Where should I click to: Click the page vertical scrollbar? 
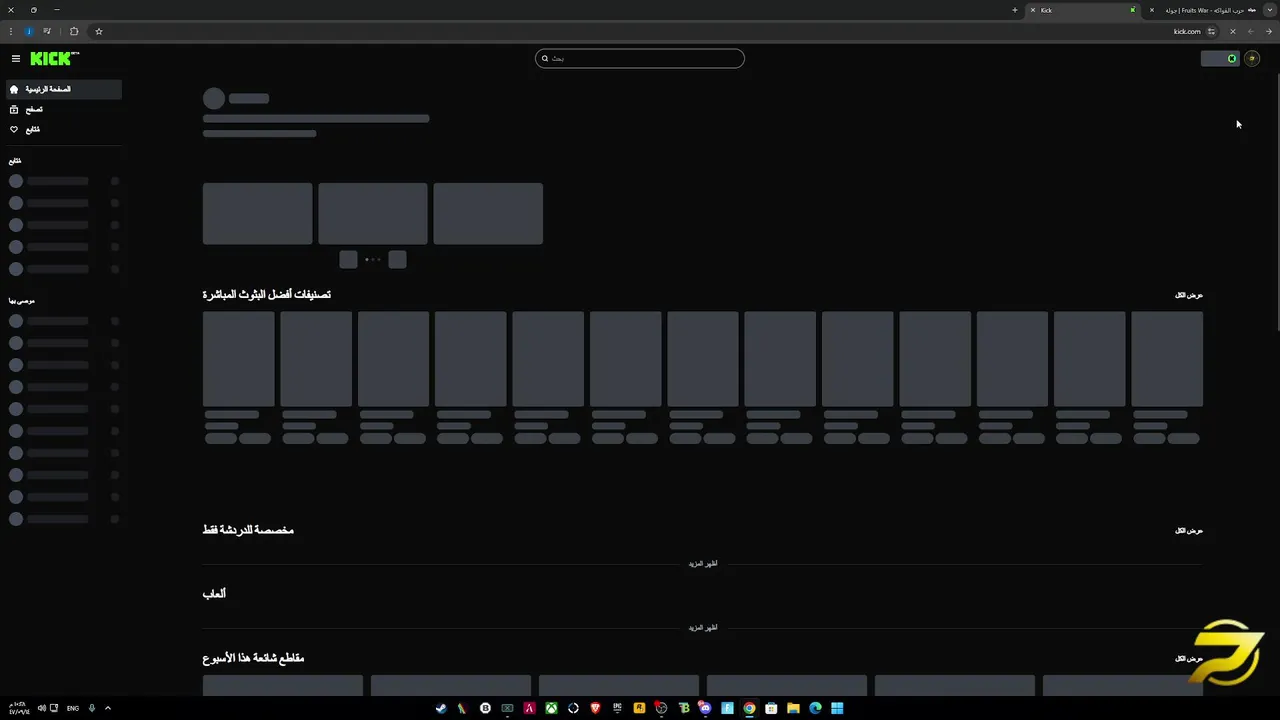point(1276,200)
